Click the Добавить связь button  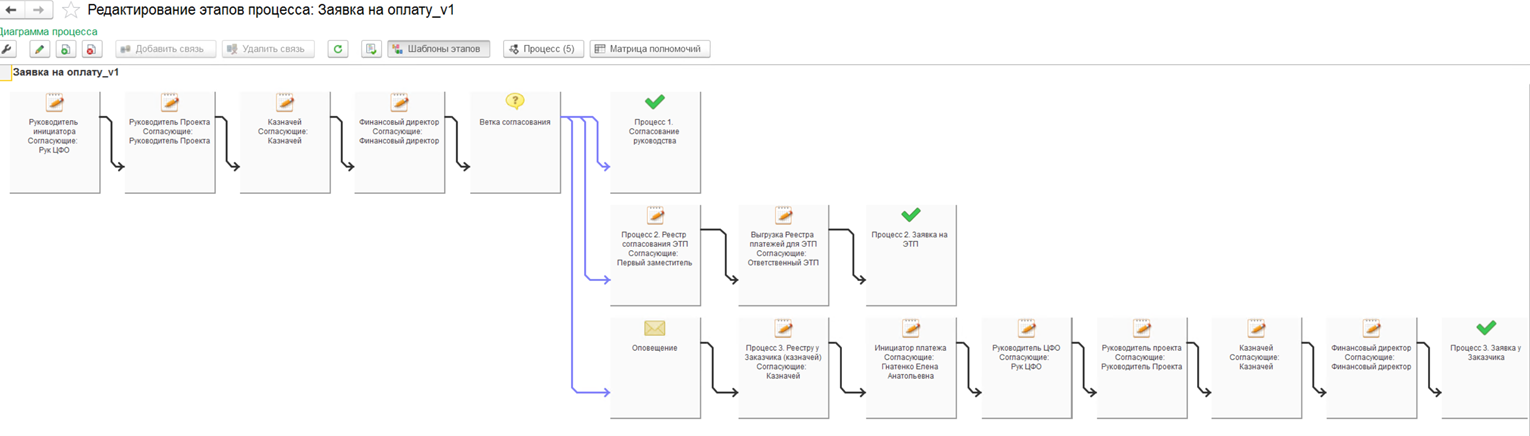166,49
